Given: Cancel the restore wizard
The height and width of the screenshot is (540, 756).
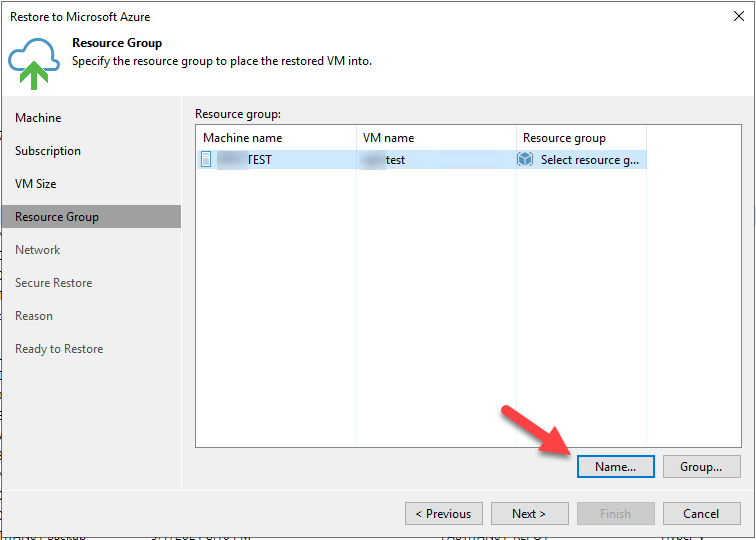Looking at the screenshot, I should [702, 513].
